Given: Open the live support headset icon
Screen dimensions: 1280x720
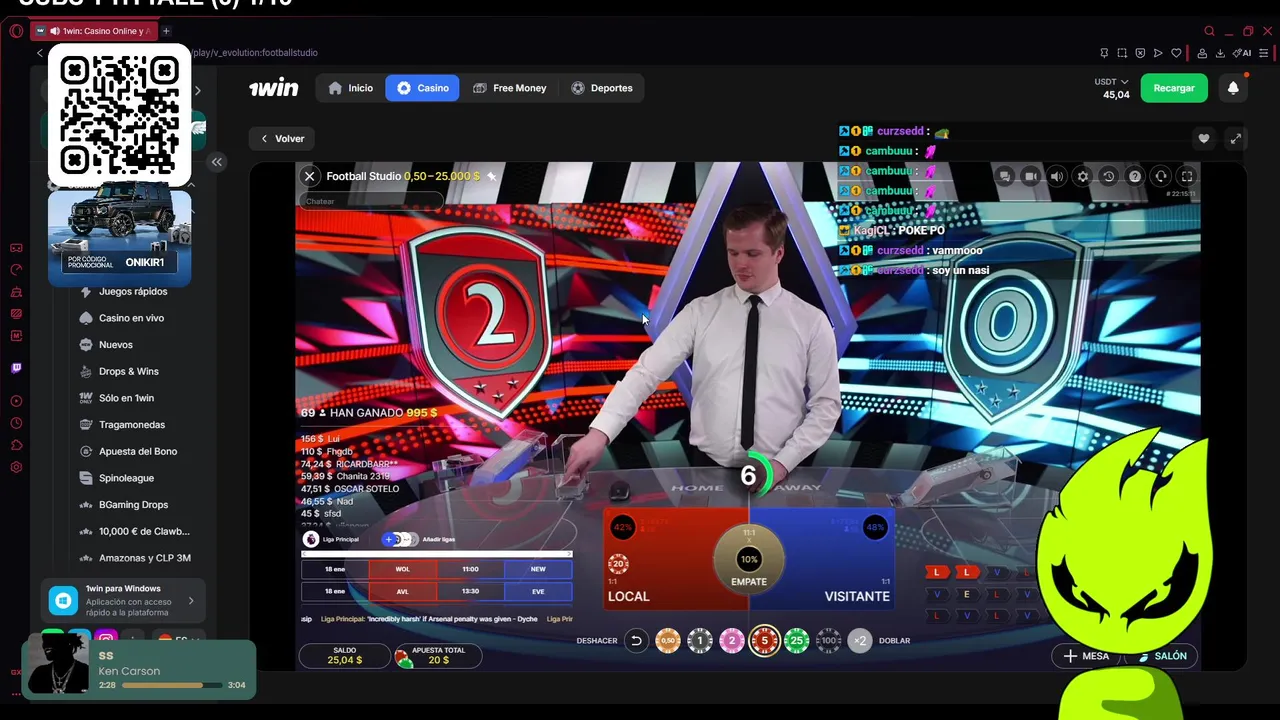Looking at the screenshot, I should [x=1161, y=176].
